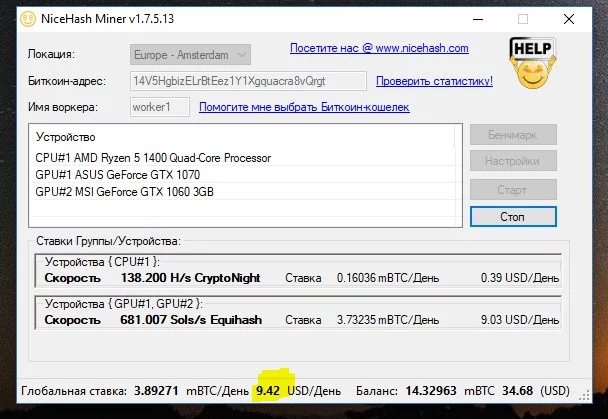Click the worker name field worker1
The image size is (608, 419).
160,107
